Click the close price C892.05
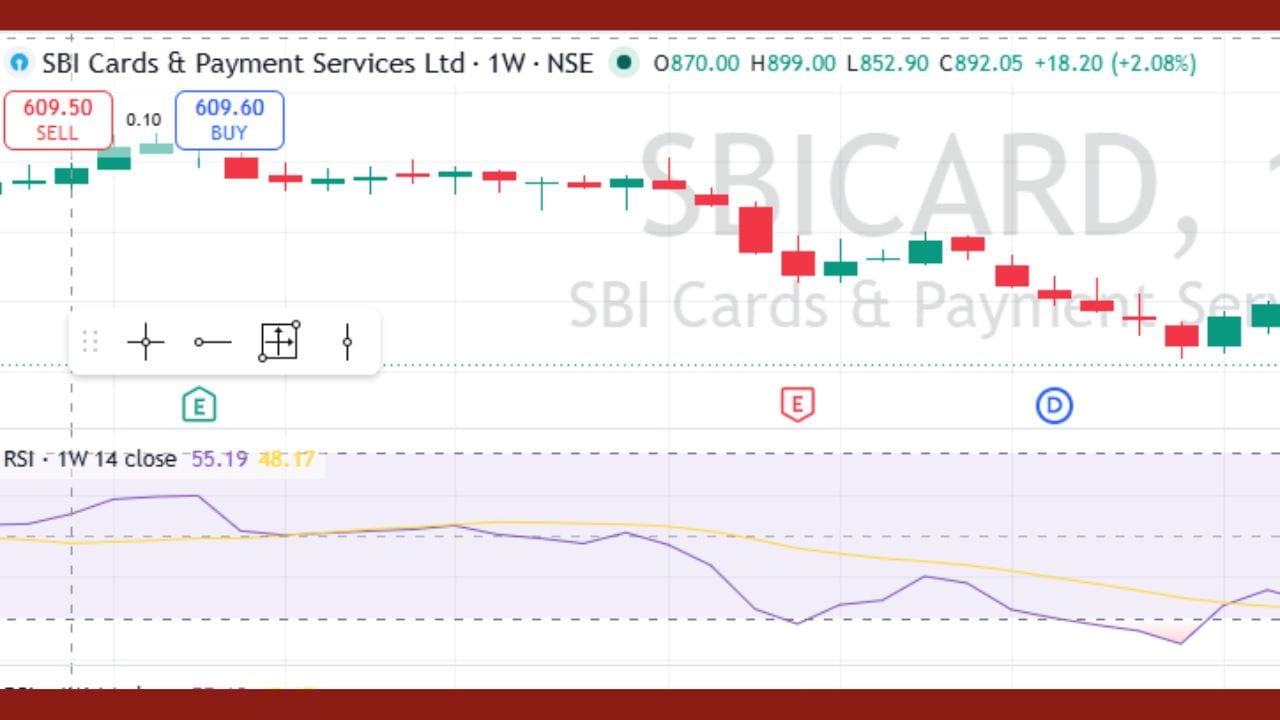The height and width of the screenshot is (720, 1280). (x=981, y=63)
